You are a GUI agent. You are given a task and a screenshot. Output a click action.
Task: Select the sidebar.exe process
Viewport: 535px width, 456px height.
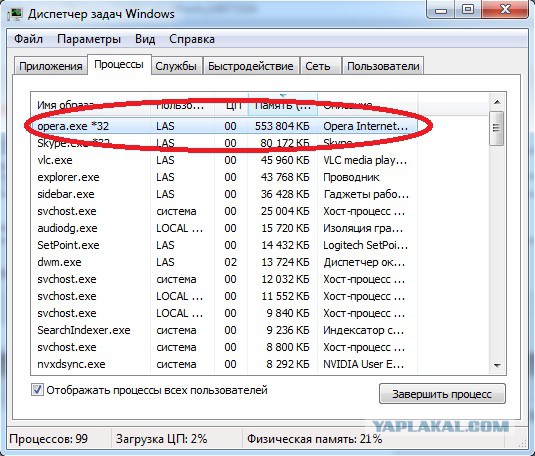[225, 194]
